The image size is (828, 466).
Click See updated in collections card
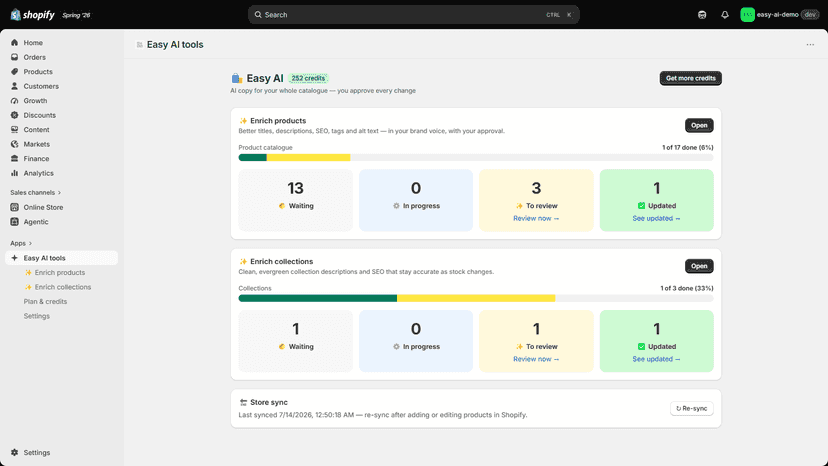(656, 359)
